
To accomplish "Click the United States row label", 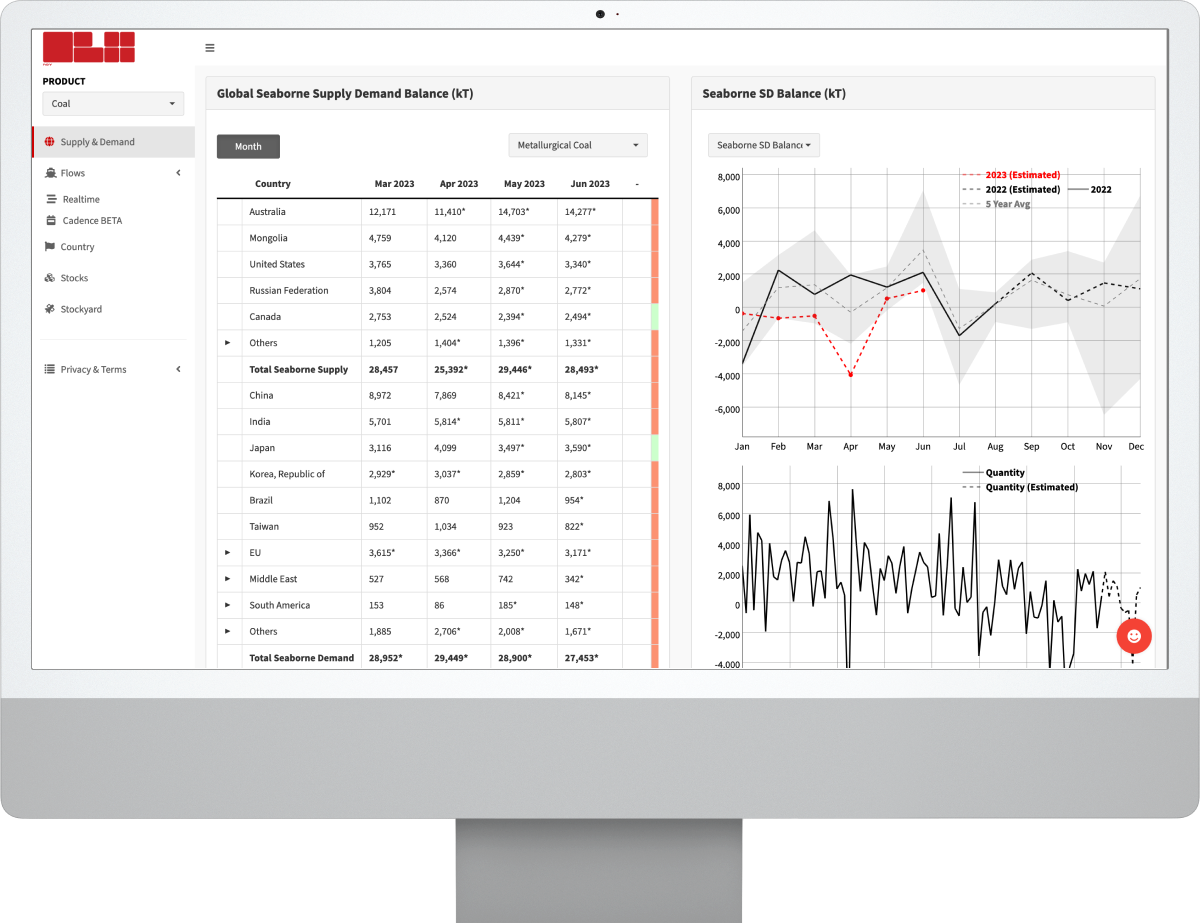I will pyautogui.click(x=277, y=264).
